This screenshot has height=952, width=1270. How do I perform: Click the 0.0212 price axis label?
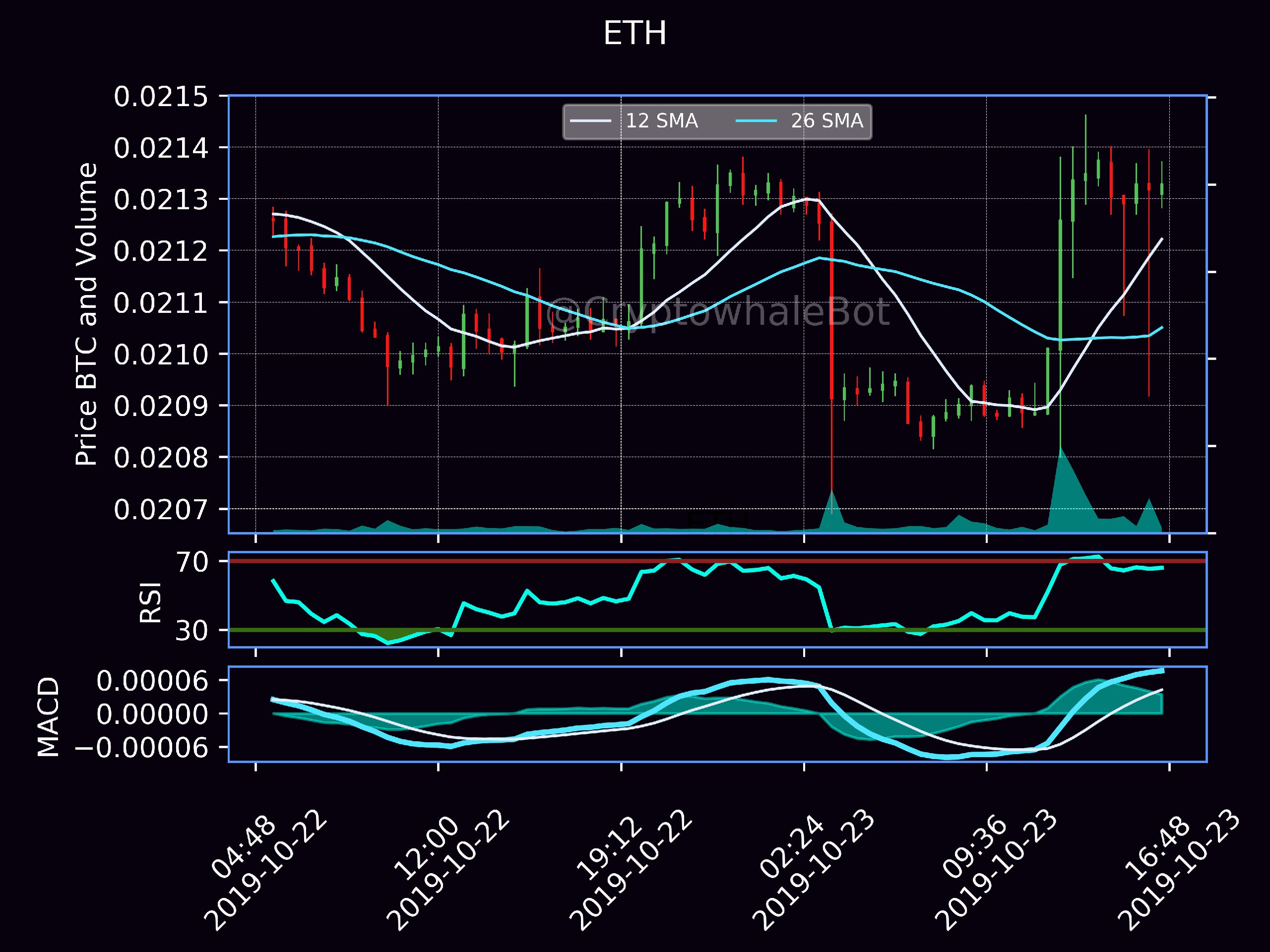coord(161,252)
